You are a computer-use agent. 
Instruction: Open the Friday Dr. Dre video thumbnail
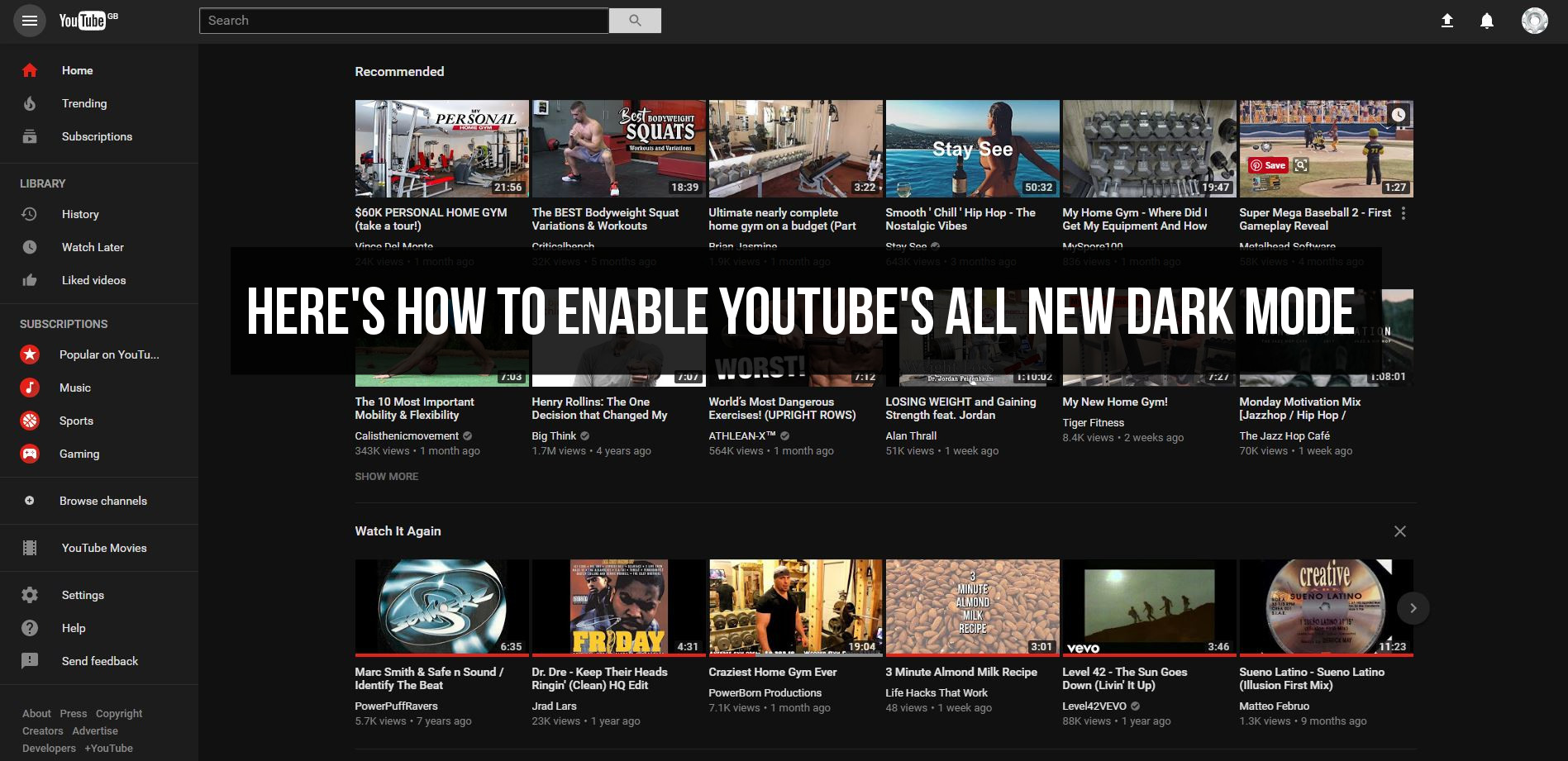(x=619, y=607)
